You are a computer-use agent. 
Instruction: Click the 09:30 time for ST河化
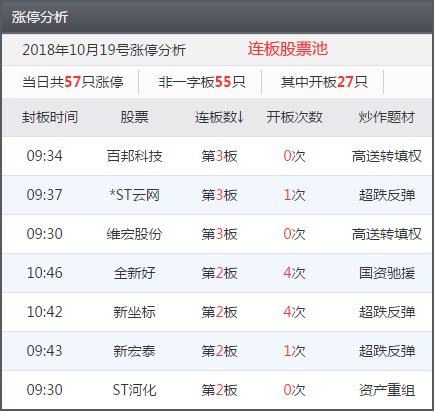(x=45, y=390)
